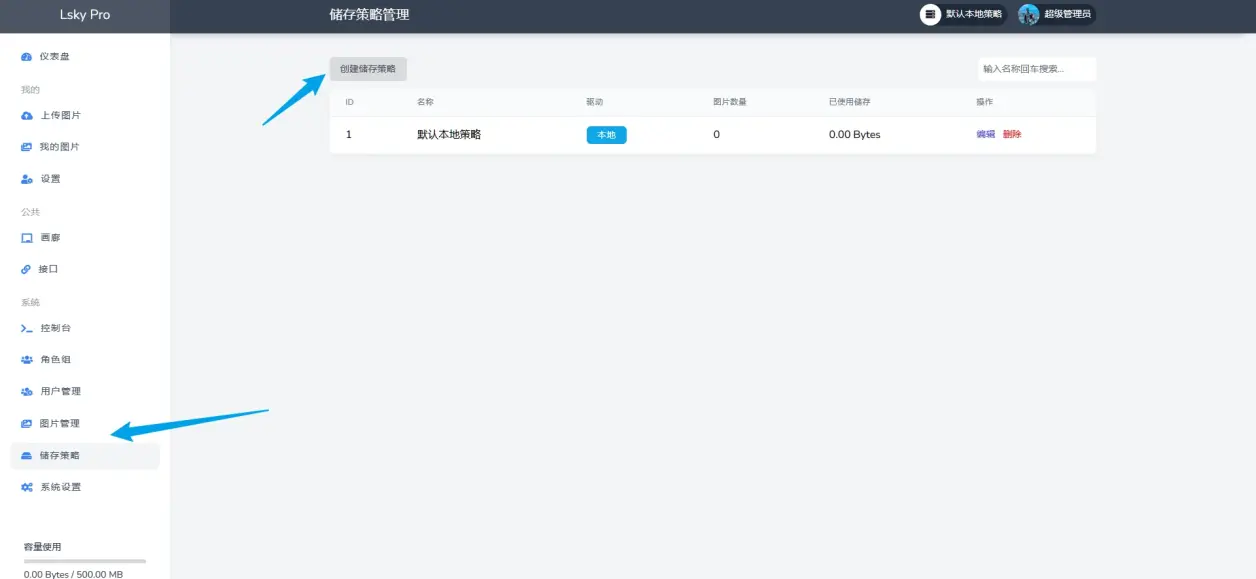Open the 接口 menu entry
The width and height of the screenshot is (1256, 579).
85,269
